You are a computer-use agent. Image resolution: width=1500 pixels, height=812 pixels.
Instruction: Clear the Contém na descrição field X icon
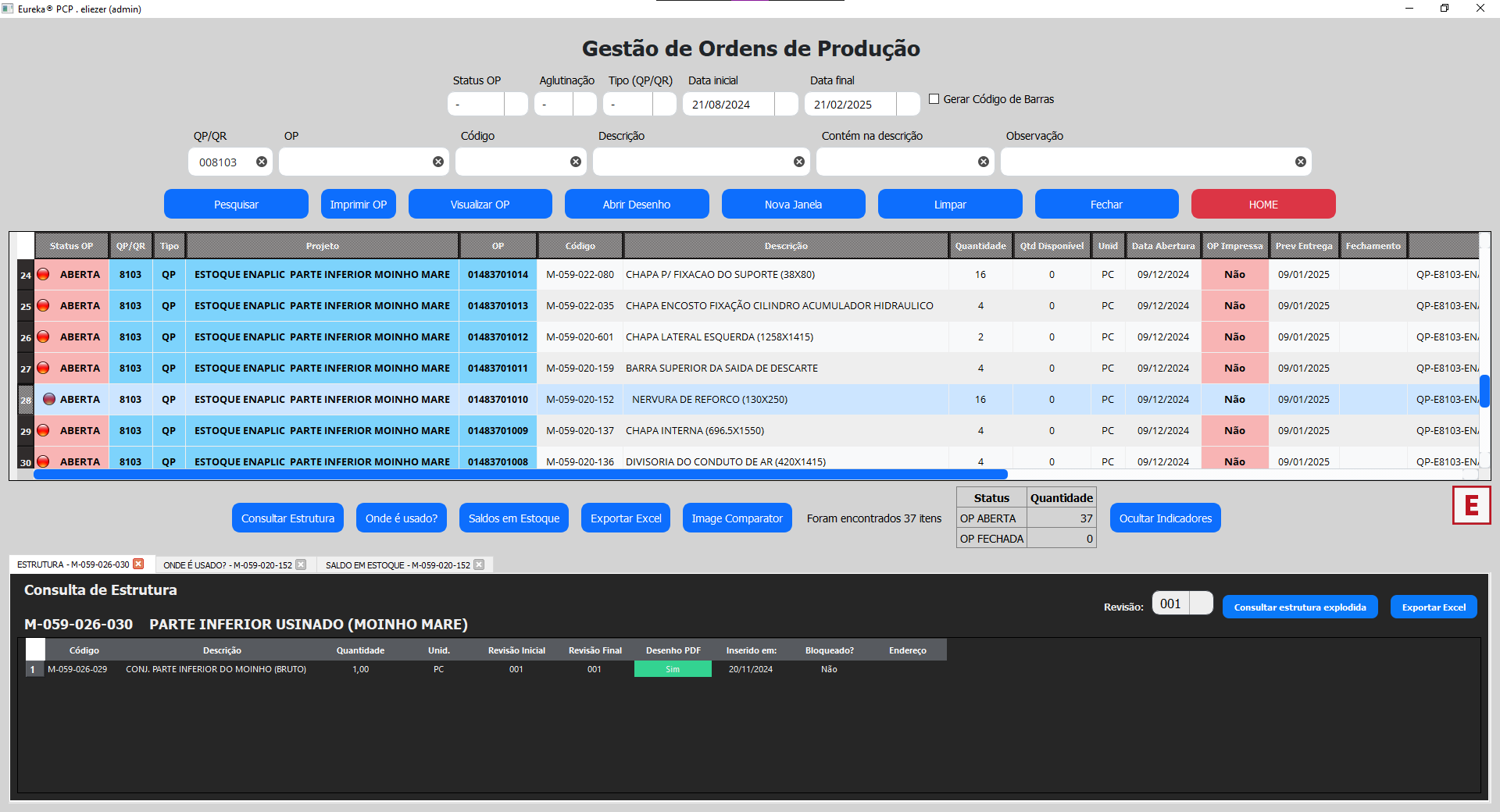[x=984, y=162]
